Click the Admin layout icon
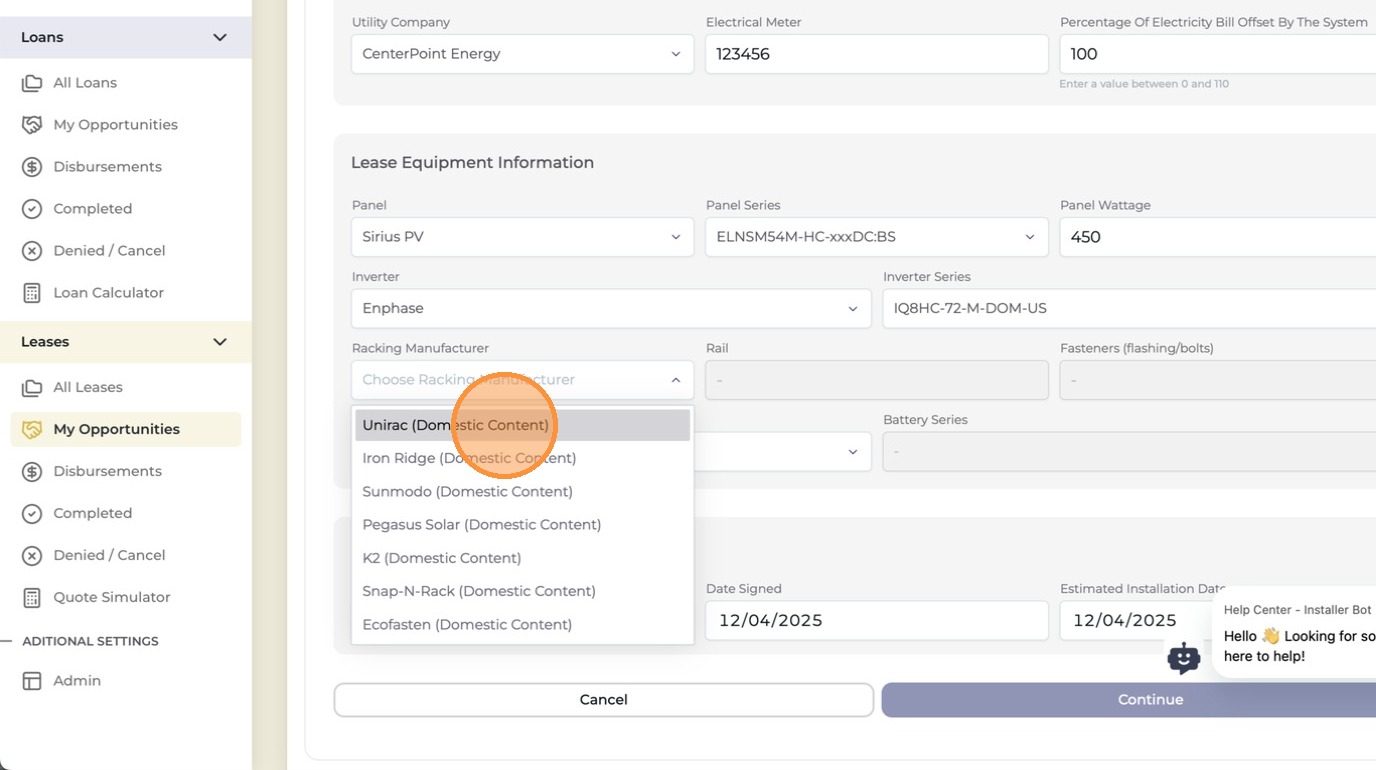Screen dimensions: 1376x770 tap(32, 681)
